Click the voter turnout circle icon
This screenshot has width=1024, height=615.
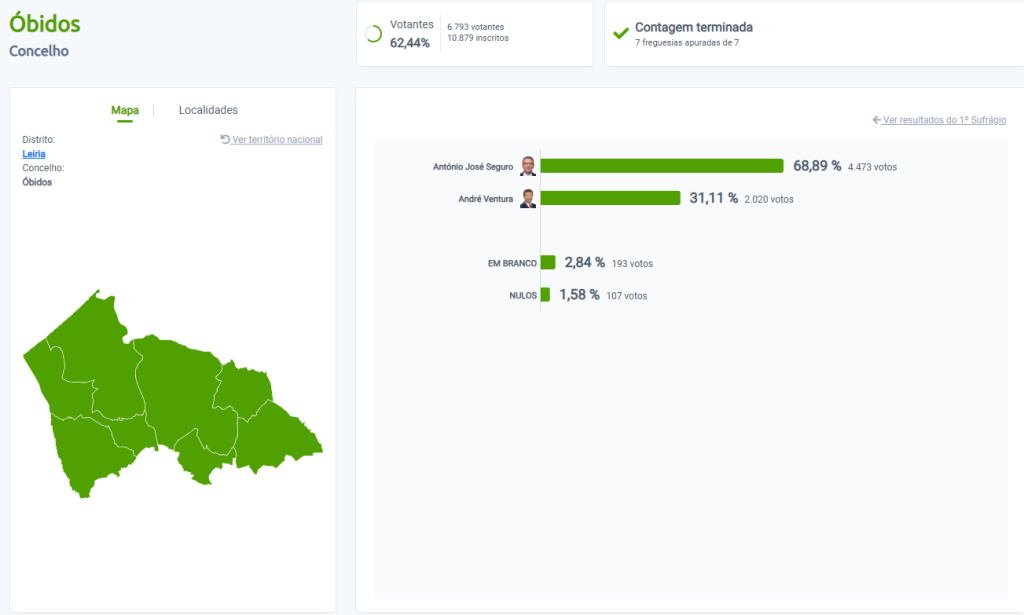coord(374,34)
